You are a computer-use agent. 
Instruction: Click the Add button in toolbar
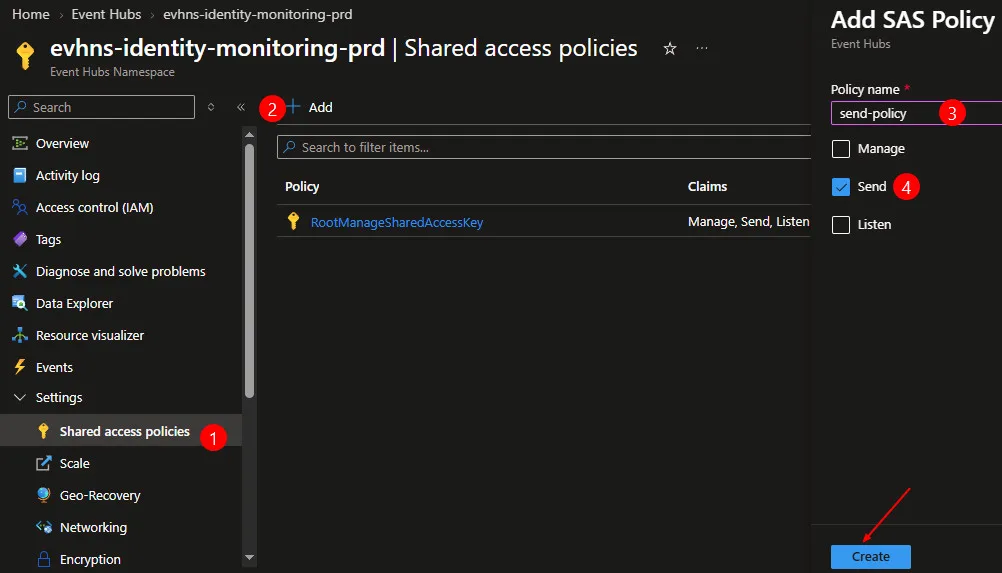coord(309,107)
